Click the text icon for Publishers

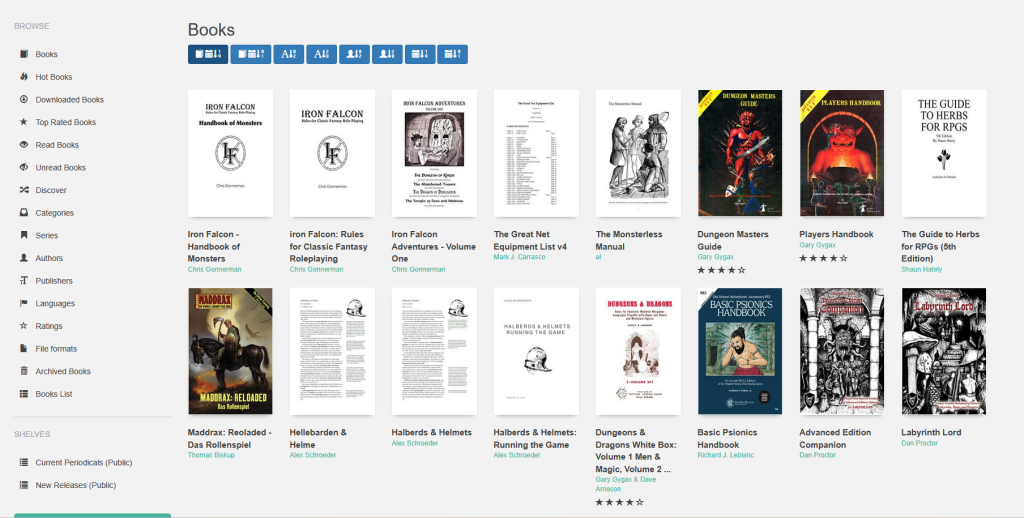[x=24, y=280]
